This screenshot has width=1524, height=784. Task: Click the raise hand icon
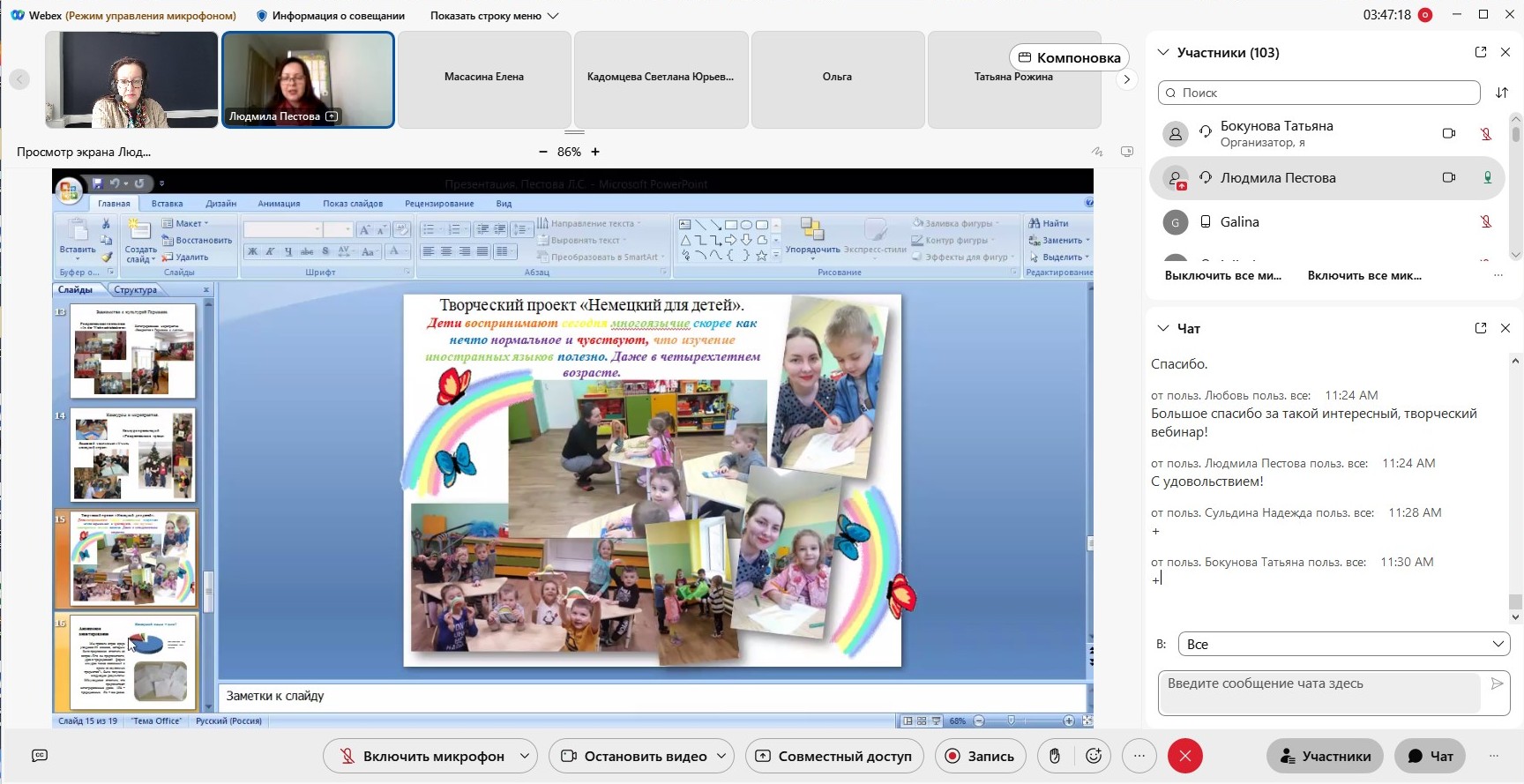[x=1054, y=756]
